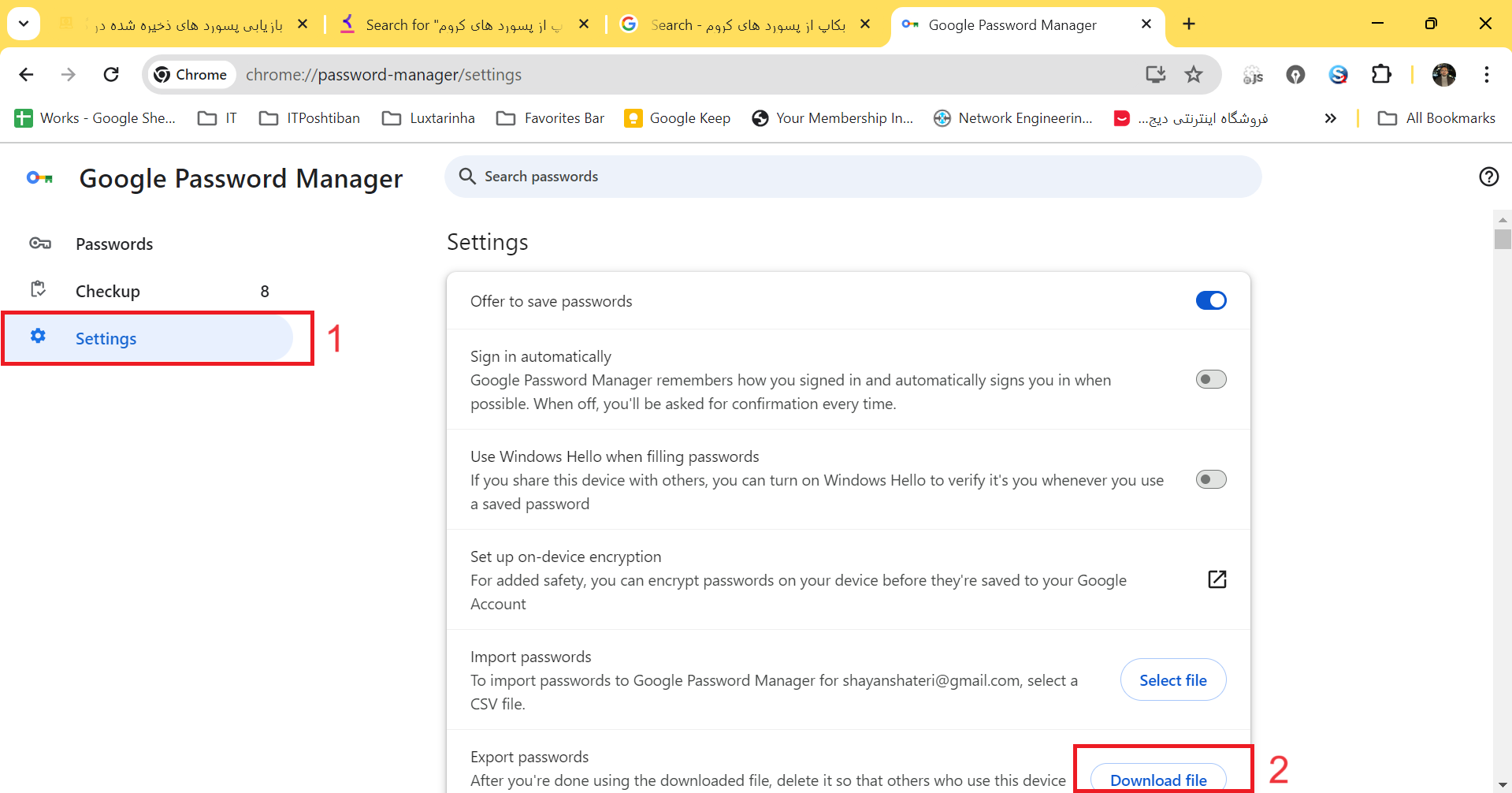The height and width of the screenshot is (793, 1512).
Task: Select Checkup in the sidebar
Action: coord(147,291)
